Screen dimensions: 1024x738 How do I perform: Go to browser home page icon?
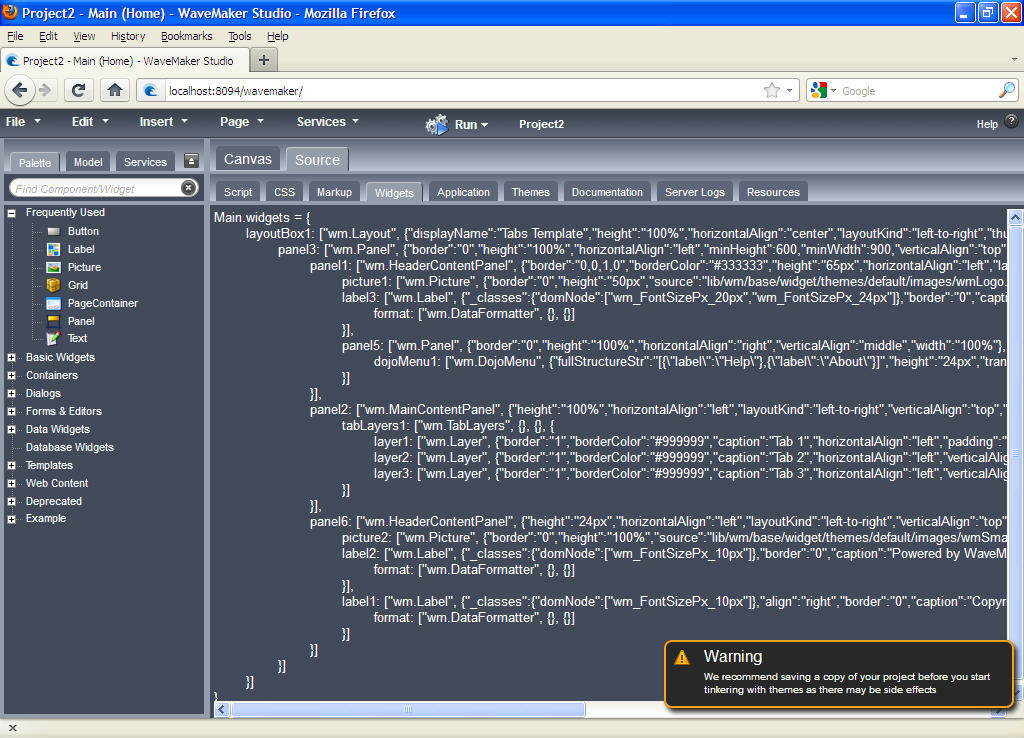click(115, 90)
